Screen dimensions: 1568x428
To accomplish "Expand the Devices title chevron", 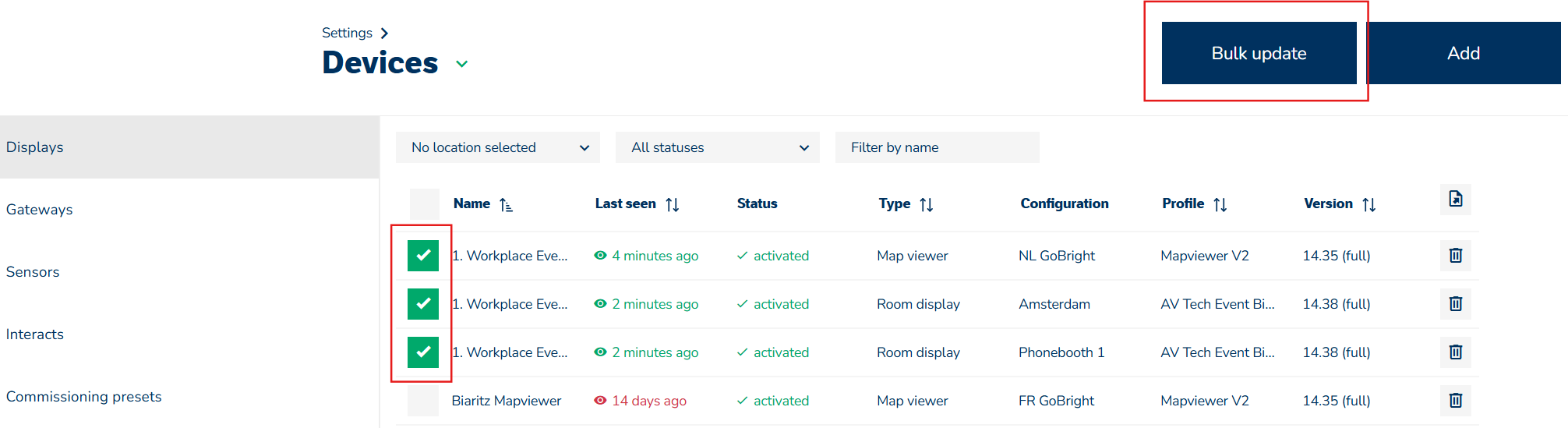I will pyautogui.click(x=461, y=64).
